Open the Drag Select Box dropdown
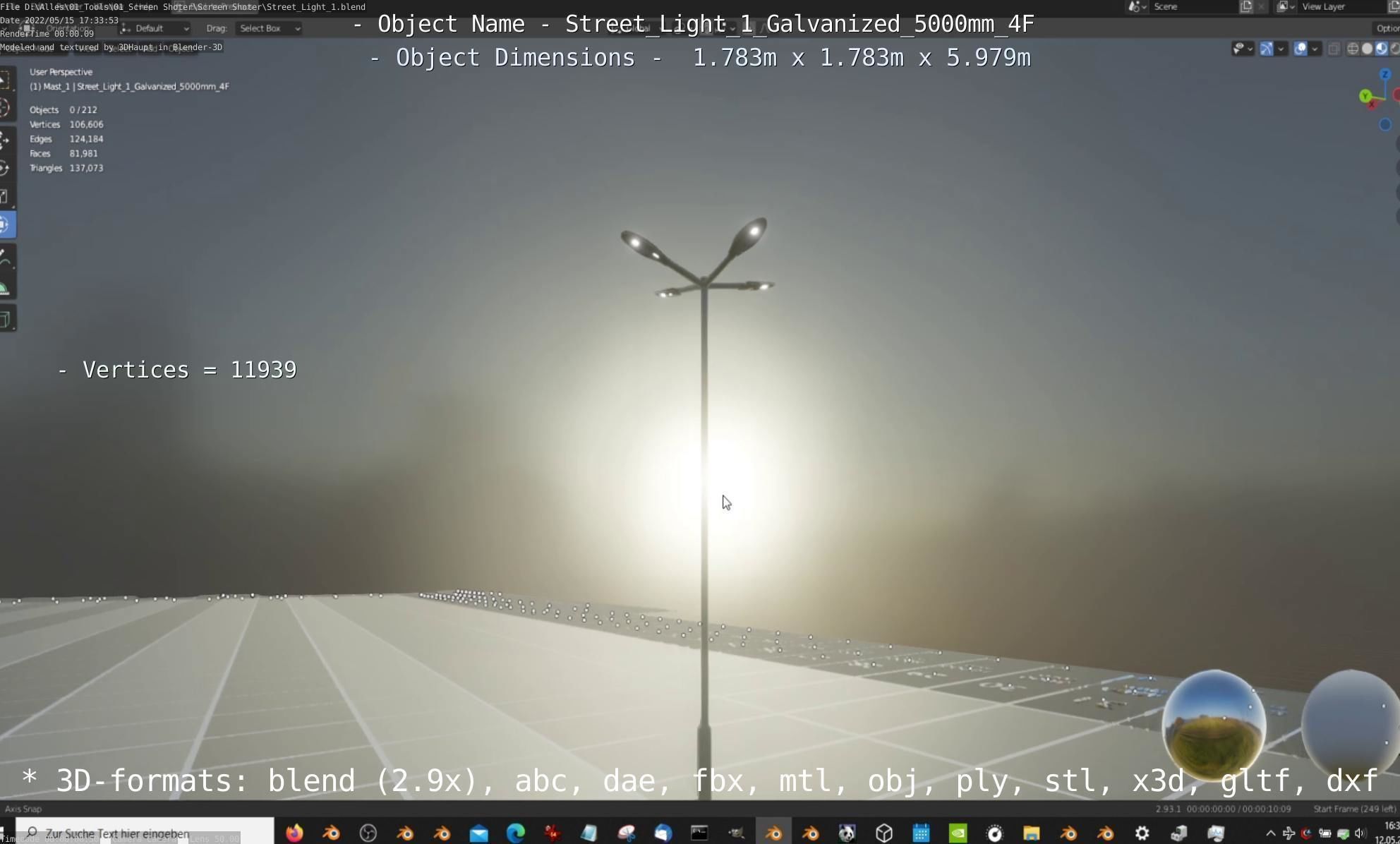The width and height of the screenshot is (1400, 844). pyautogui.click(x=270, y=28)
